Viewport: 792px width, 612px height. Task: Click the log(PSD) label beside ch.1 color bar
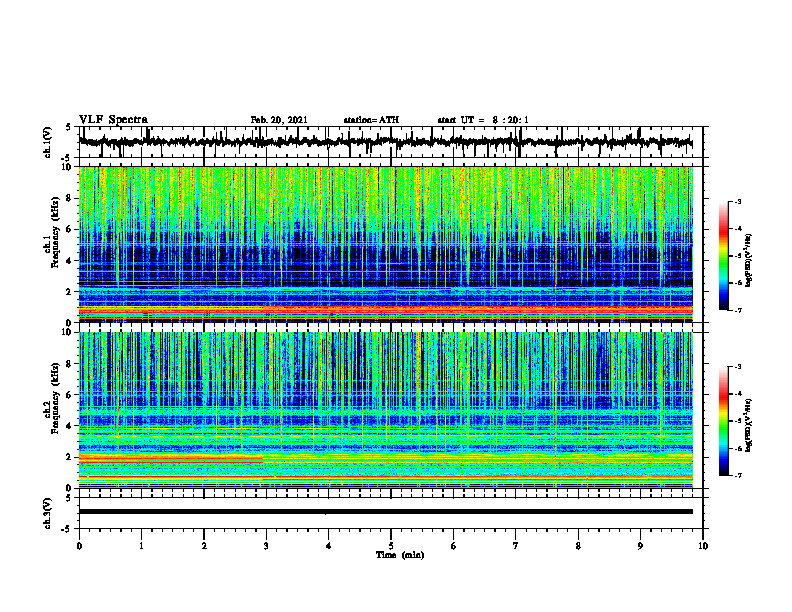click(x=749, y=260)
